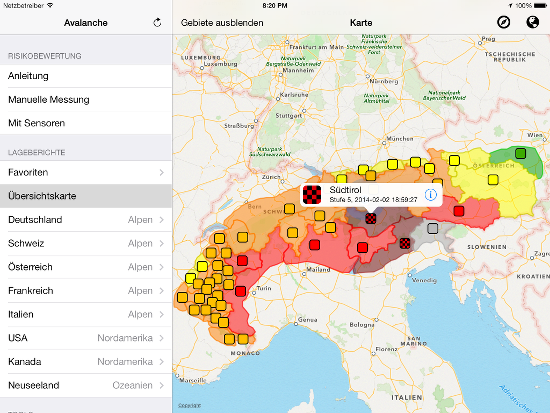Screen dimensions: 550x413
Task: Tap the checkered map marker under callout
Action: pyautogui.click(x=371, y=218)
